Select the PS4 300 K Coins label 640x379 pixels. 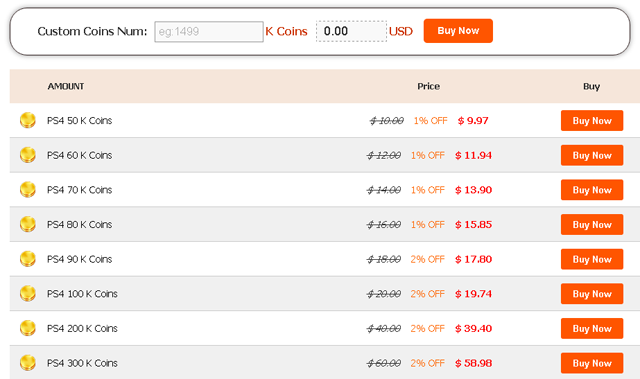tap(82, 363)
